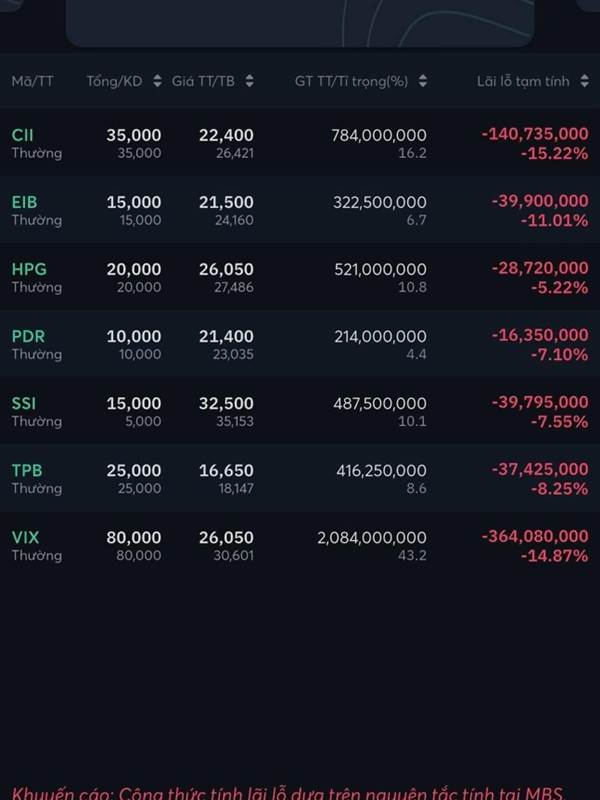Click the sort arrows beside Giá TT/TB
This screenshot has width=600, height=800.
point(249,81)
